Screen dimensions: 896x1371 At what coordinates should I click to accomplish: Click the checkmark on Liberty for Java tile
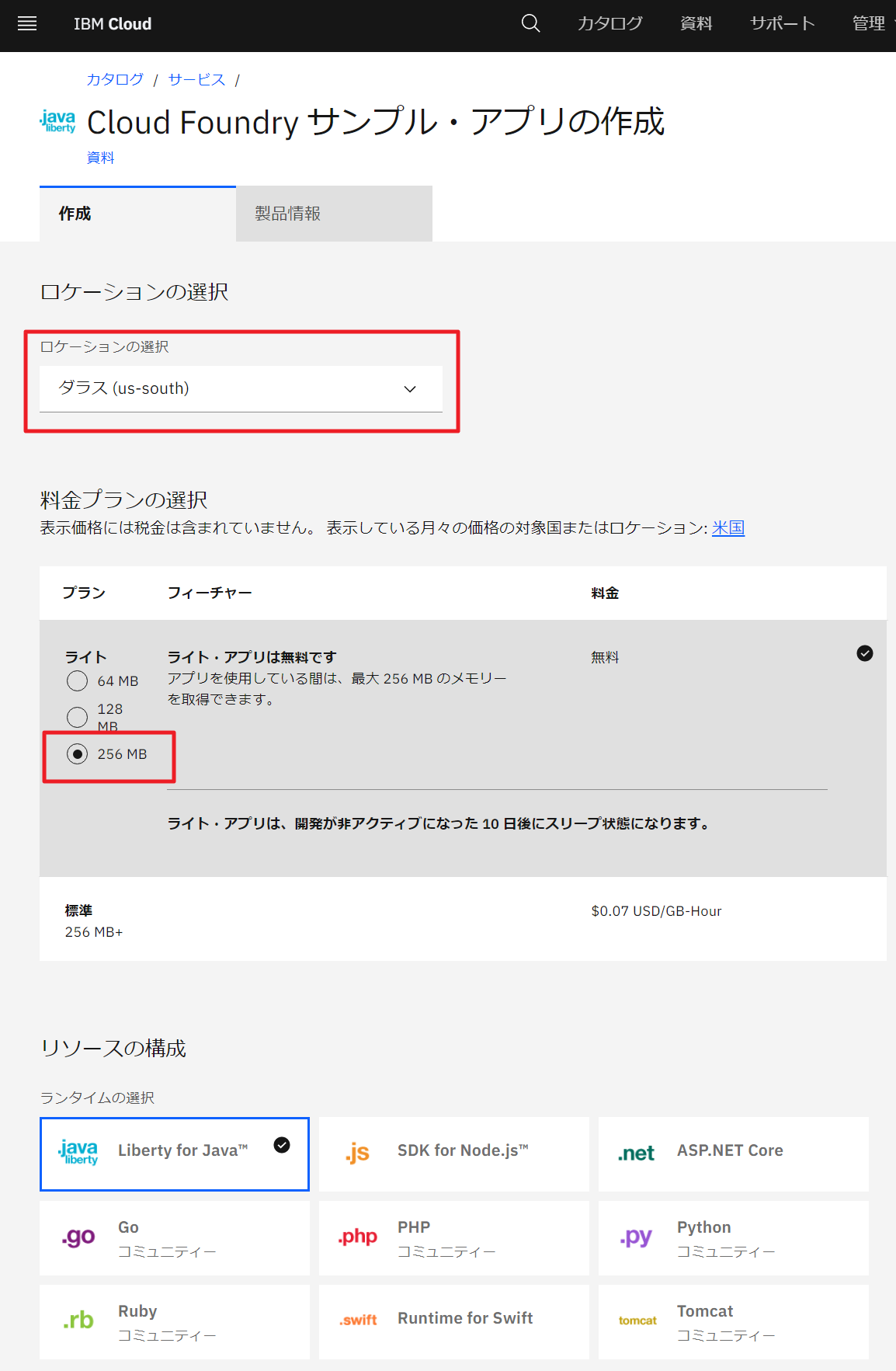tap(282, 1145)
